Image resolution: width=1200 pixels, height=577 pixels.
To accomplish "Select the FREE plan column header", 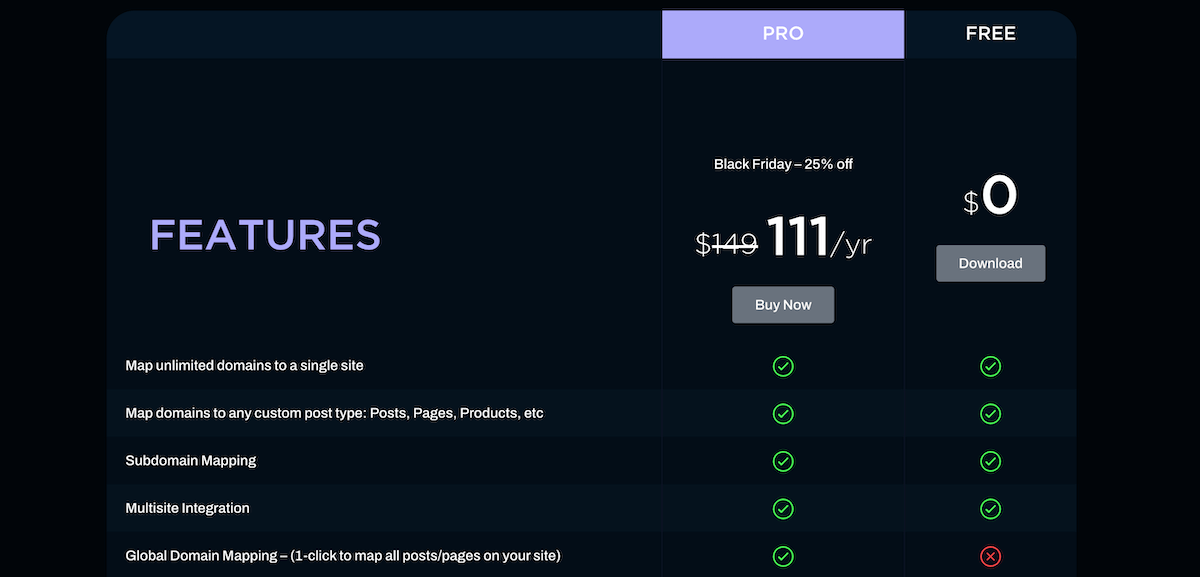I will (x=990, y=34).
